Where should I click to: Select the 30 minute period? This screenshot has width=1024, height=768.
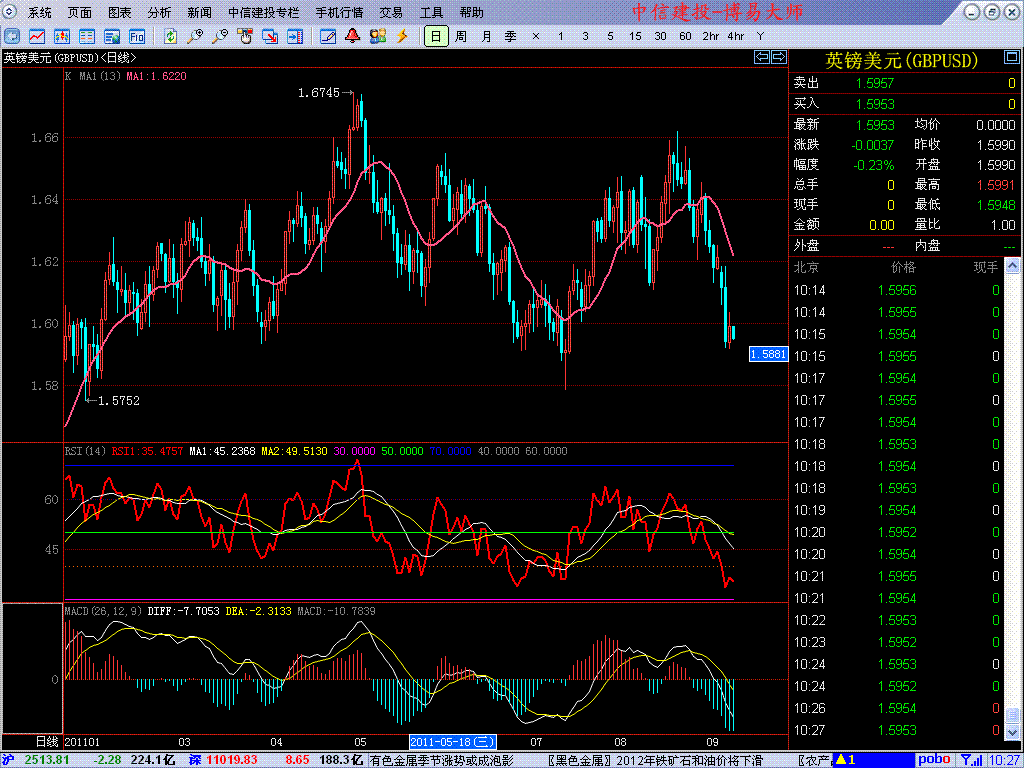coord(660,37)
